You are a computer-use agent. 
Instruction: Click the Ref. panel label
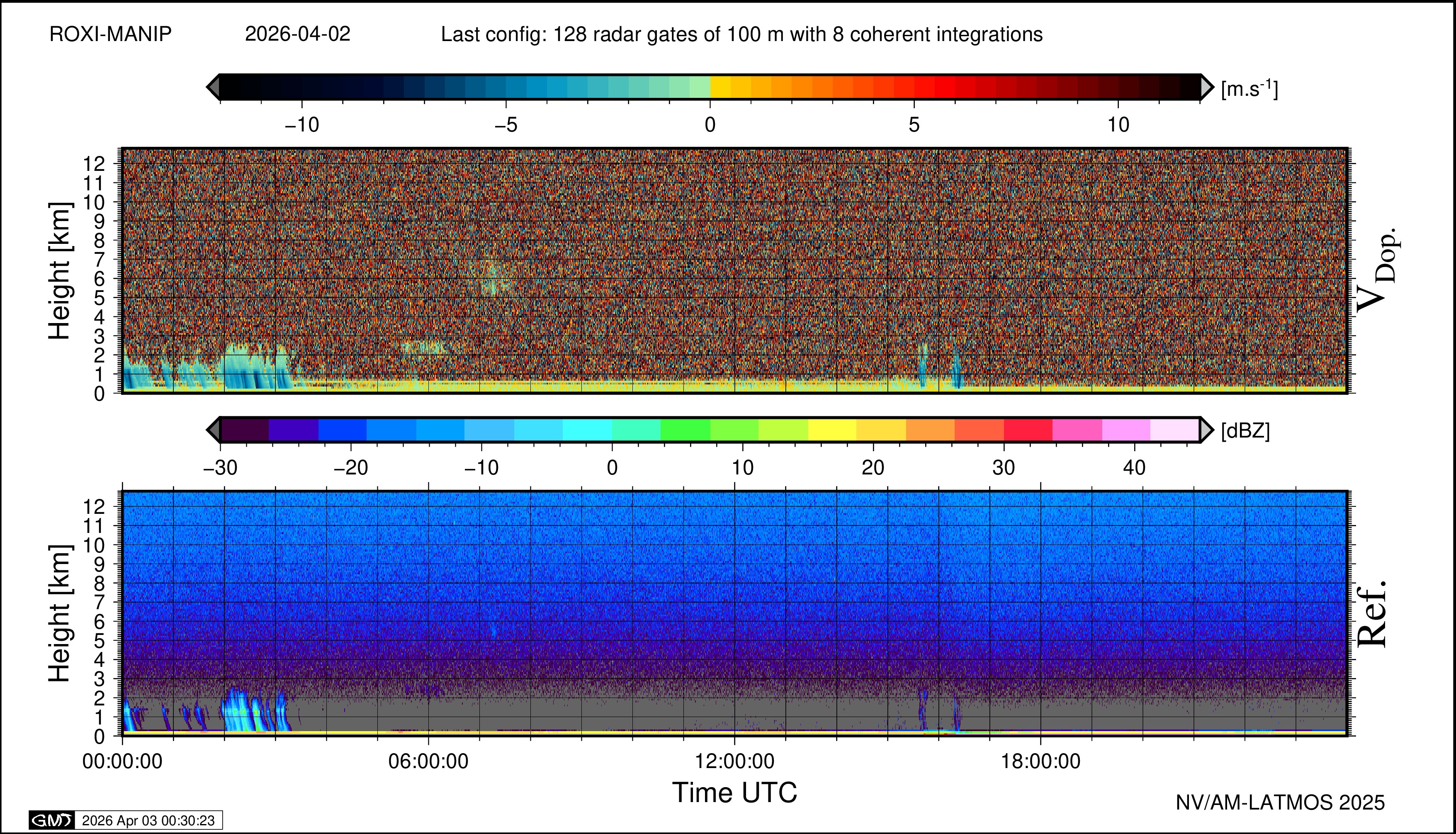[1372, 614]
